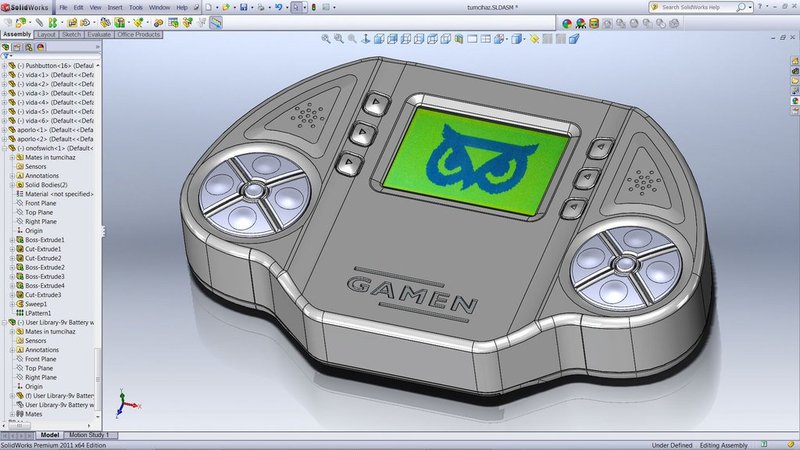Open the Hide/Show Items dropdown arrow
Image resolution: width=800 pixels, height=450 pixels.
[506, 39]
